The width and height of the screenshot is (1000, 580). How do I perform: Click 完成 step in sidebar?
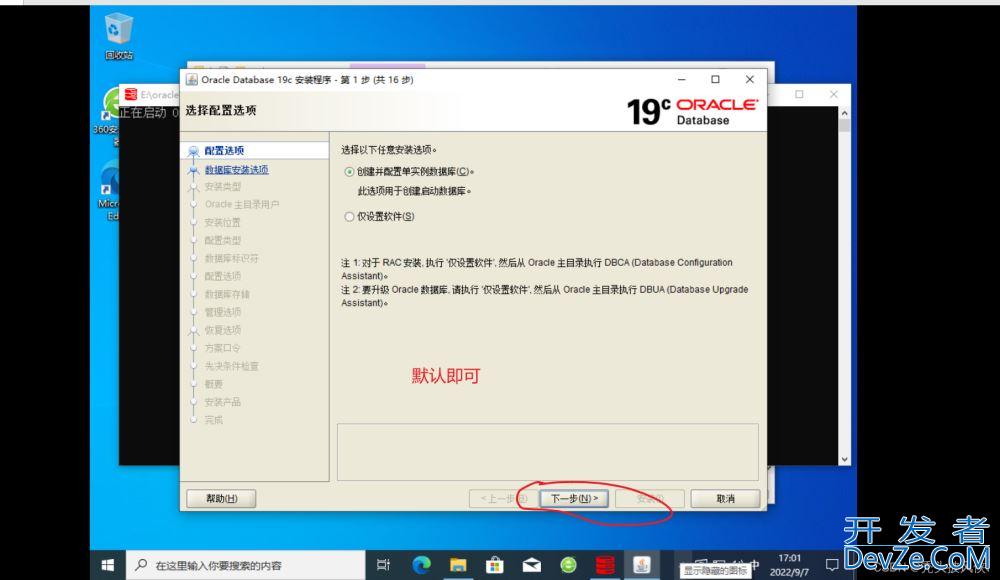click(x=214, y=420)
